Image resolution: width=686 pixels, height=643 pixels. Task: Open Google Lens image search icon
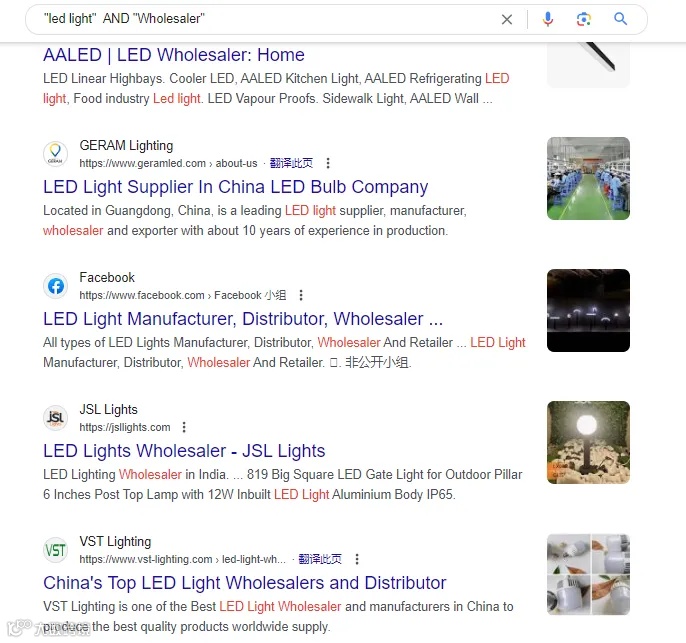pos(584,19)
